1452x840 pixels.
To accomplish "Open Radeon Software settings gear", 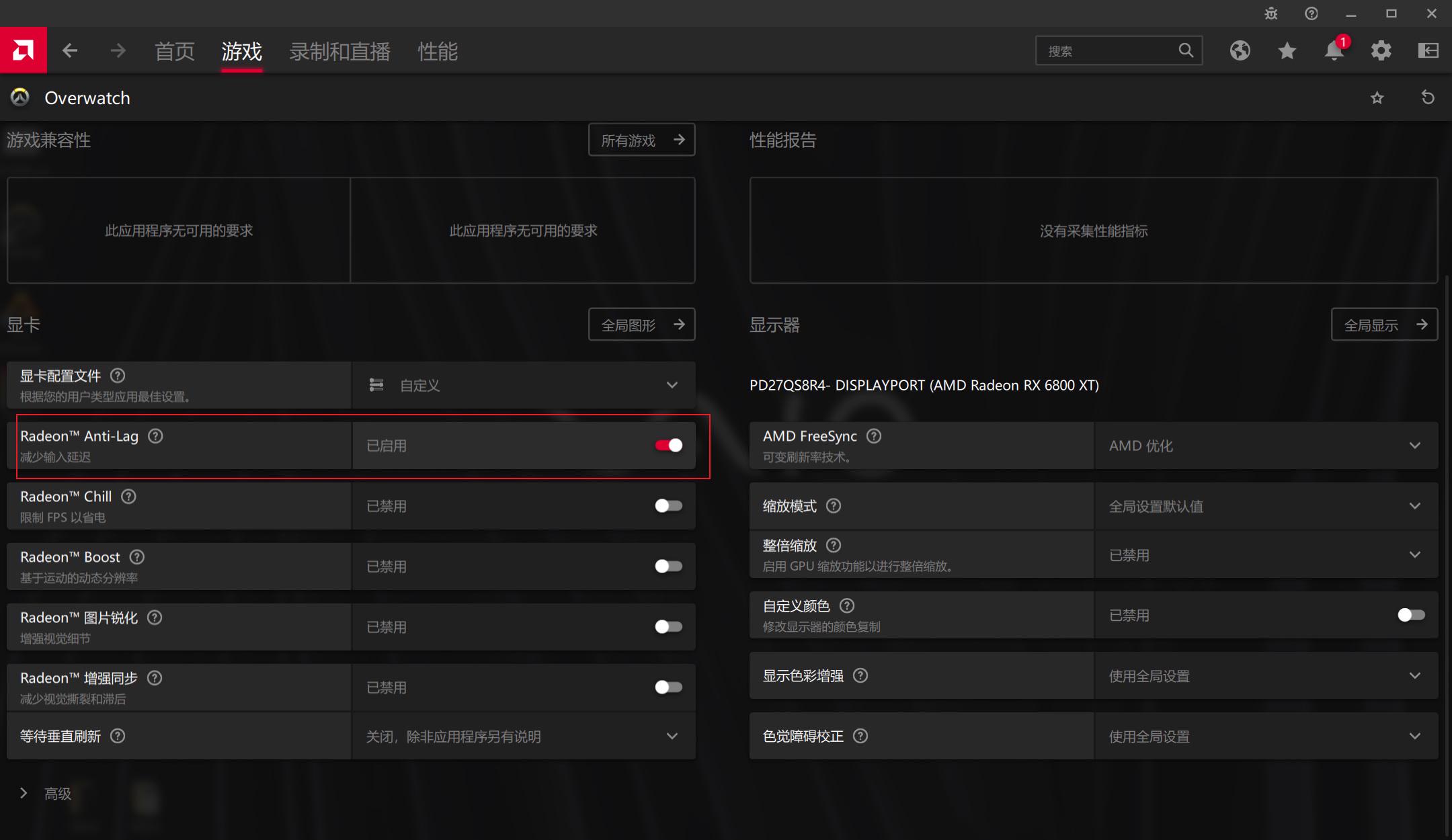I will (x=1381, y=50).
